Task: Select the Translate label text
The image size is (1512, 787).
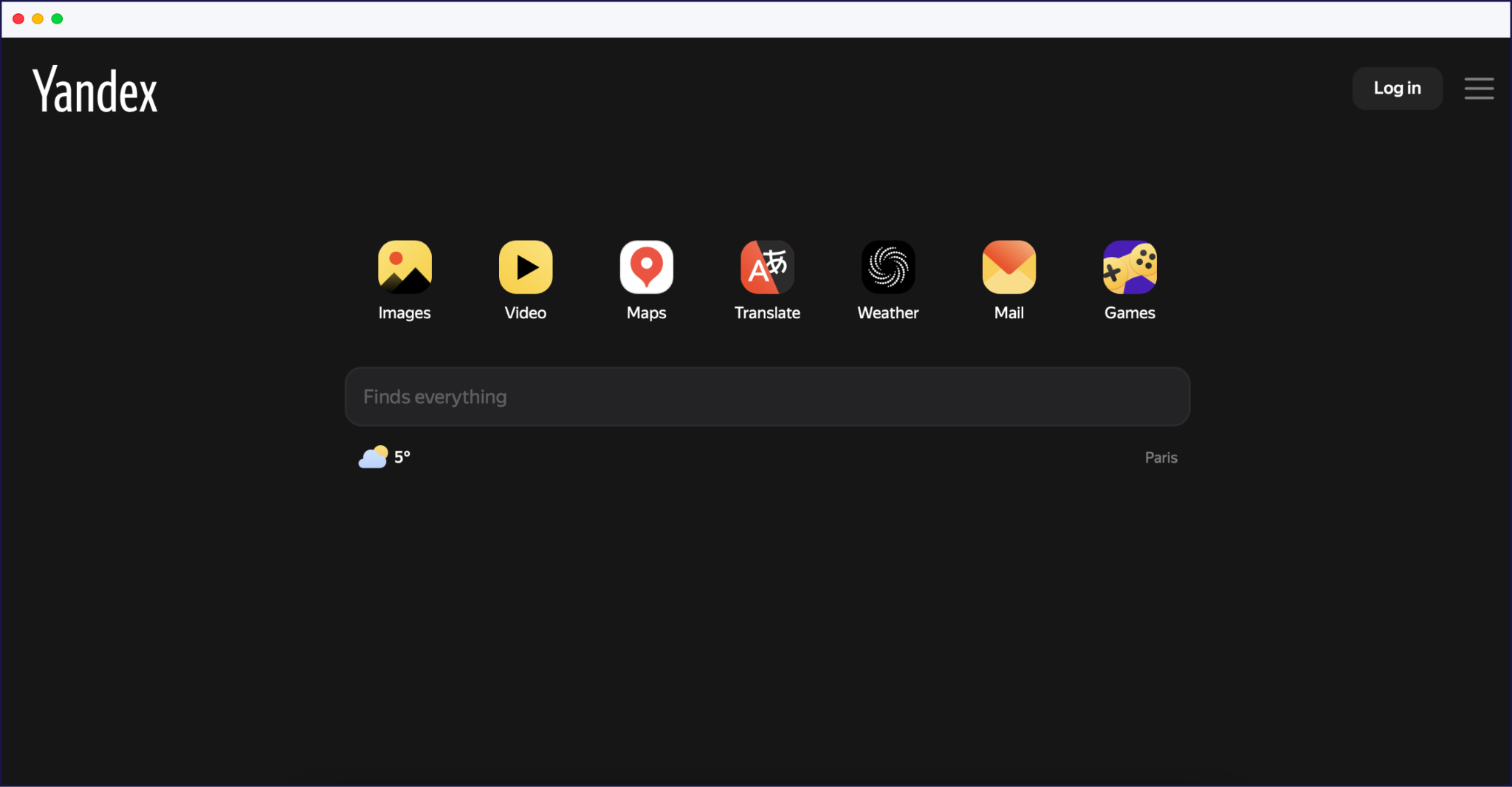Action: 766,312
